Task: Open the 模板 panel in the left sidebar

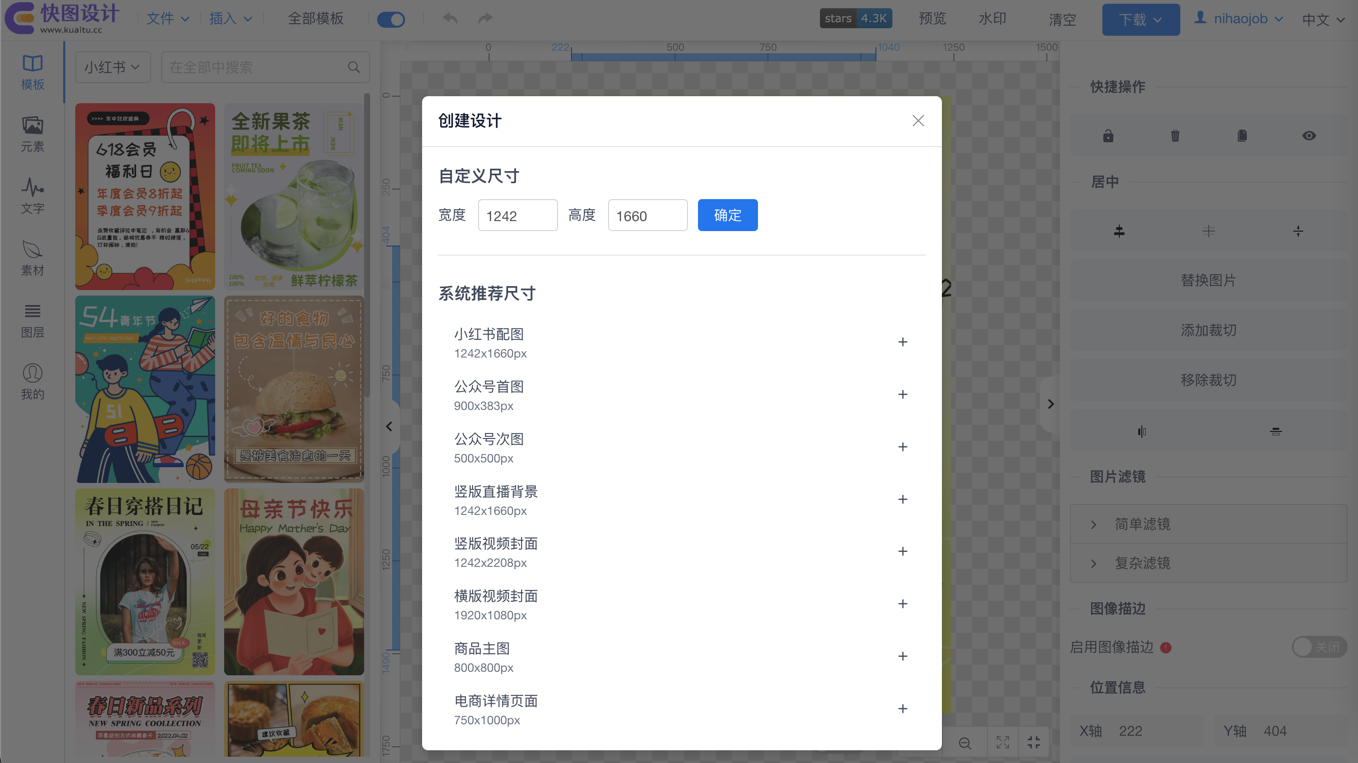Action: pyautogui.click(x=31, y=70)
